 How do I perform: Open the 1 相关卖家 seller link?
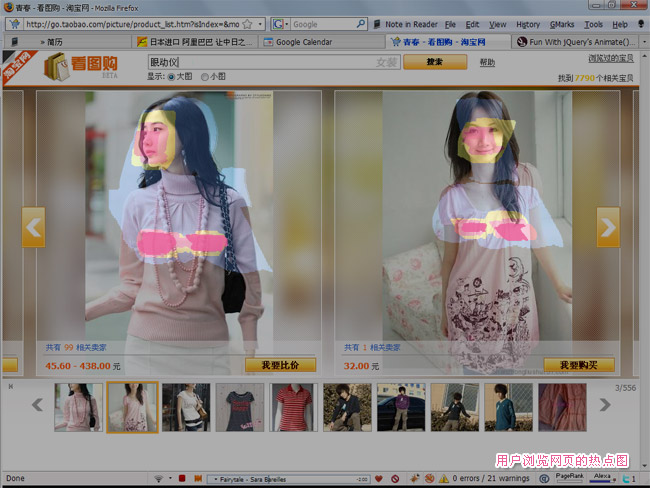372,347
